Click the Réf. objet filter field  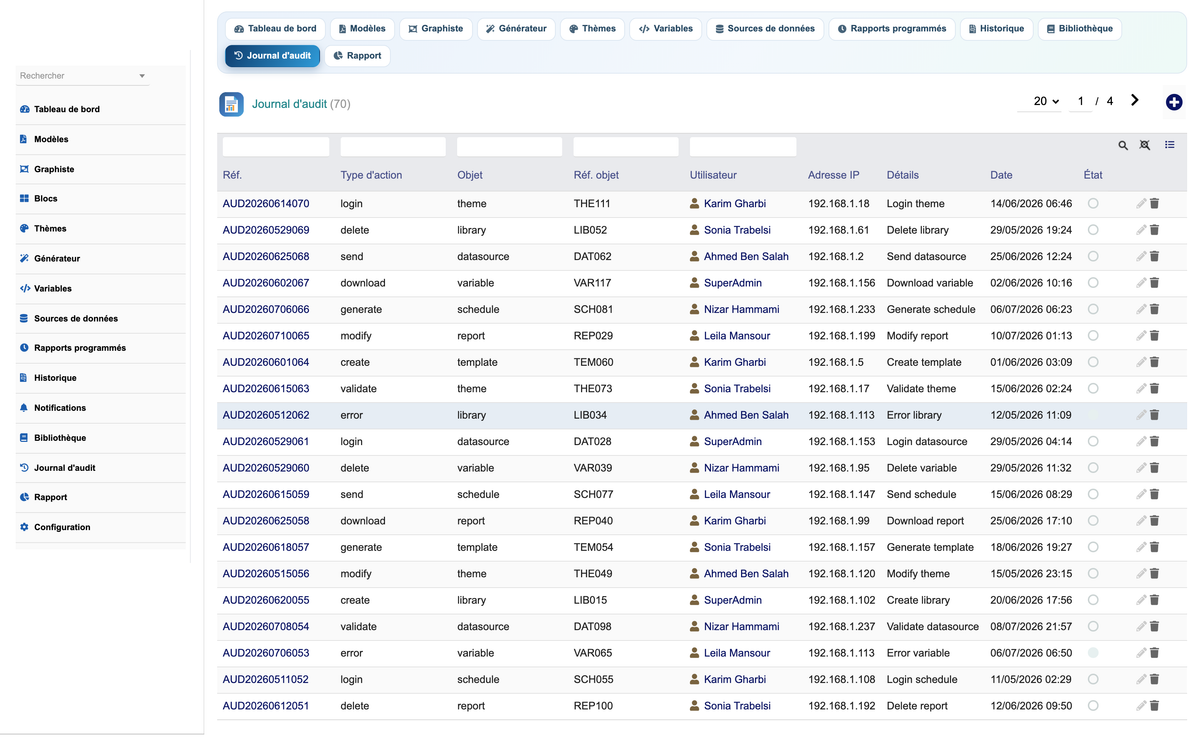pyautogui.click(x=626, y=147)
